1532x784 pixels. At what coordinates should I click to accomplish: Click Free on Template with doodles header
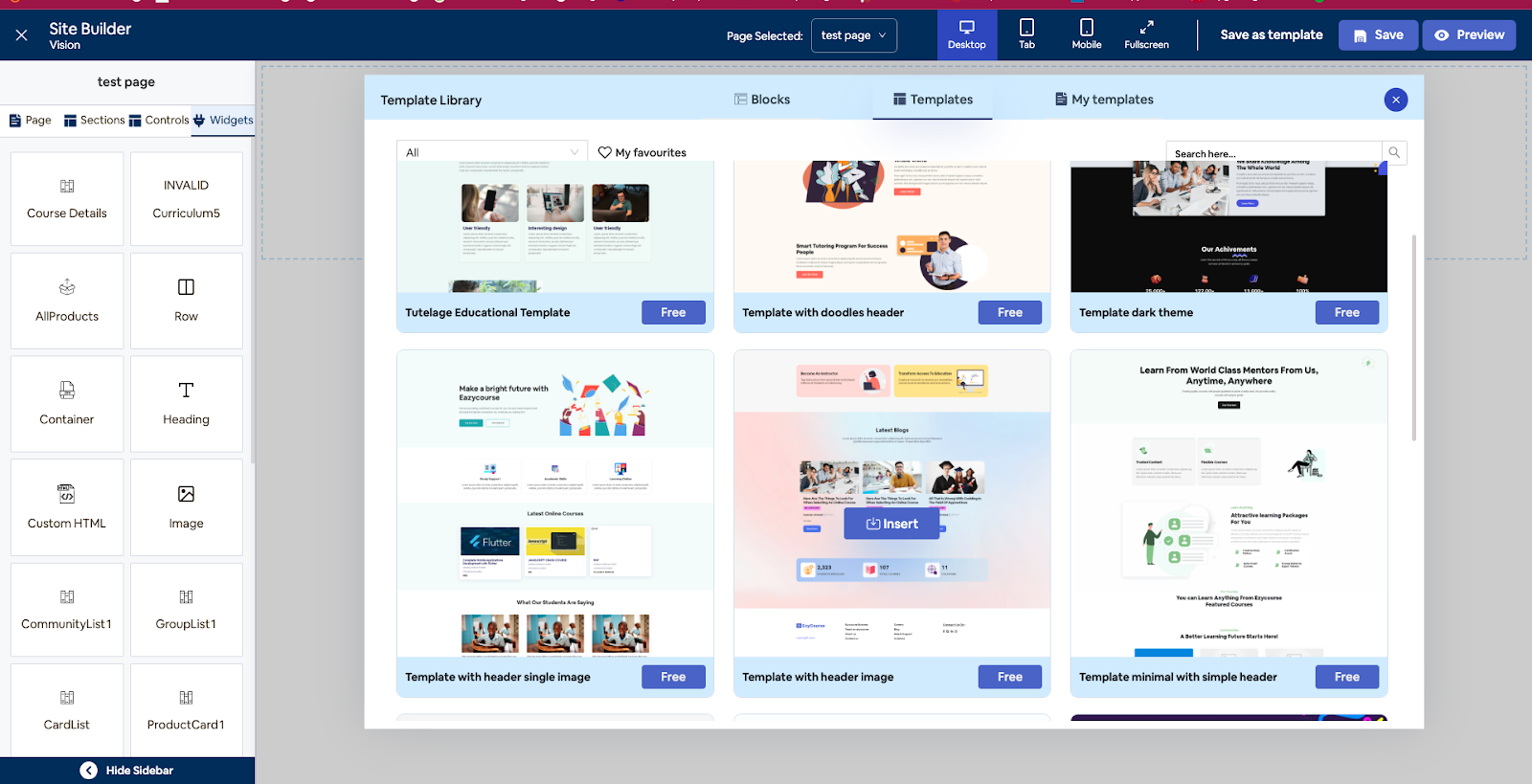[x=1010, y=313]
